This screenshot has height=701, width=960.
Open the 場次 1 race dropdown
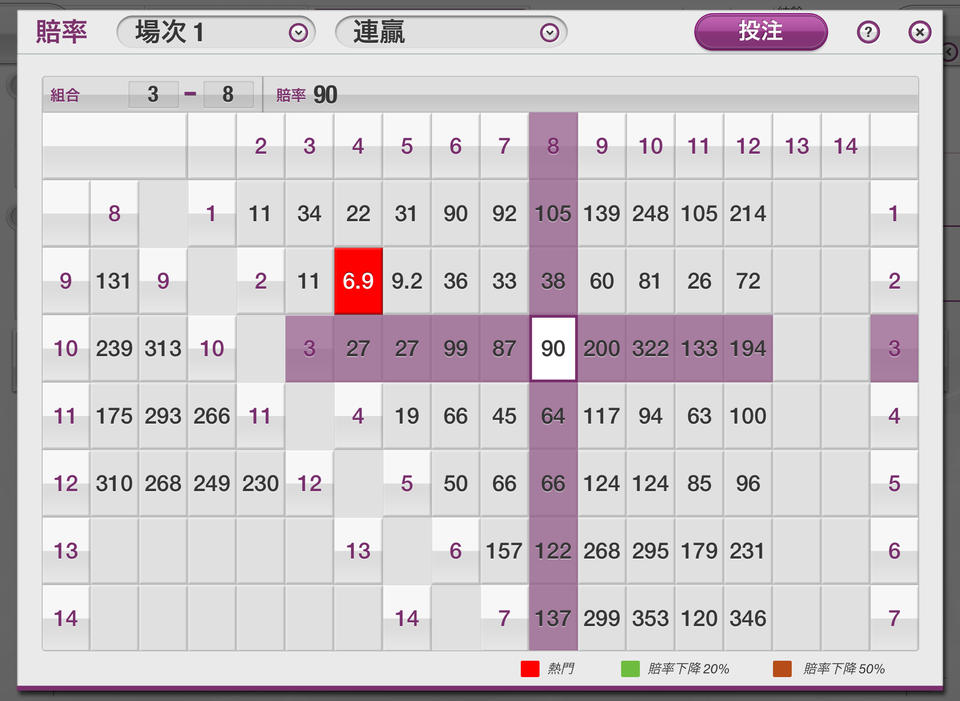coord(215,32)
